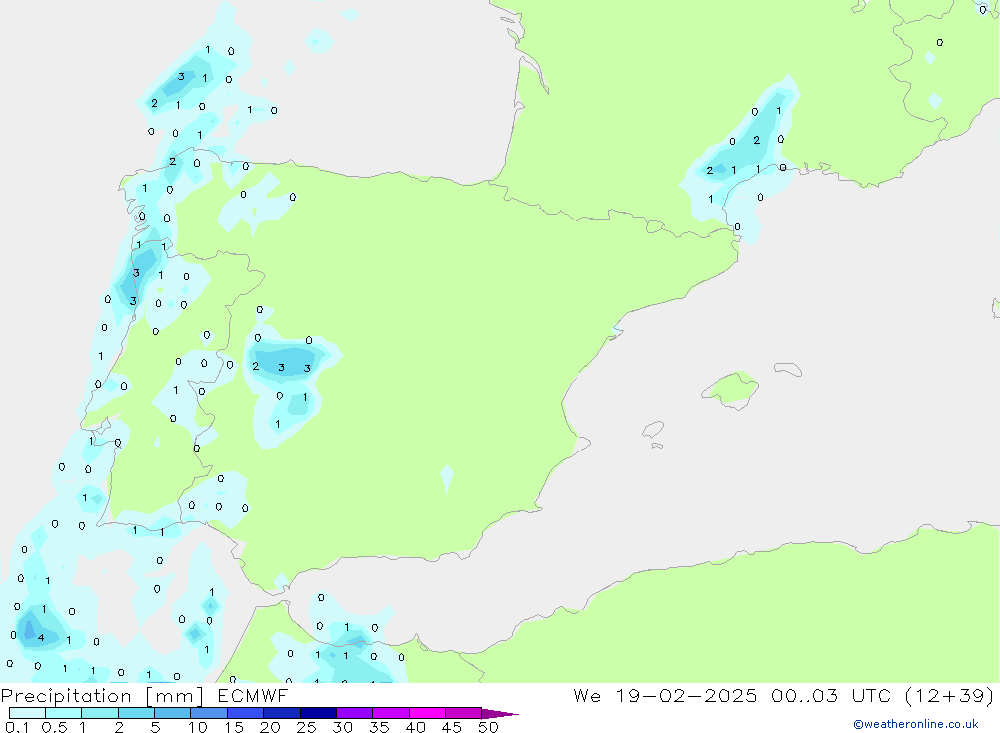
Task: Click the '5' legend scale label
Action: point(155,727)
